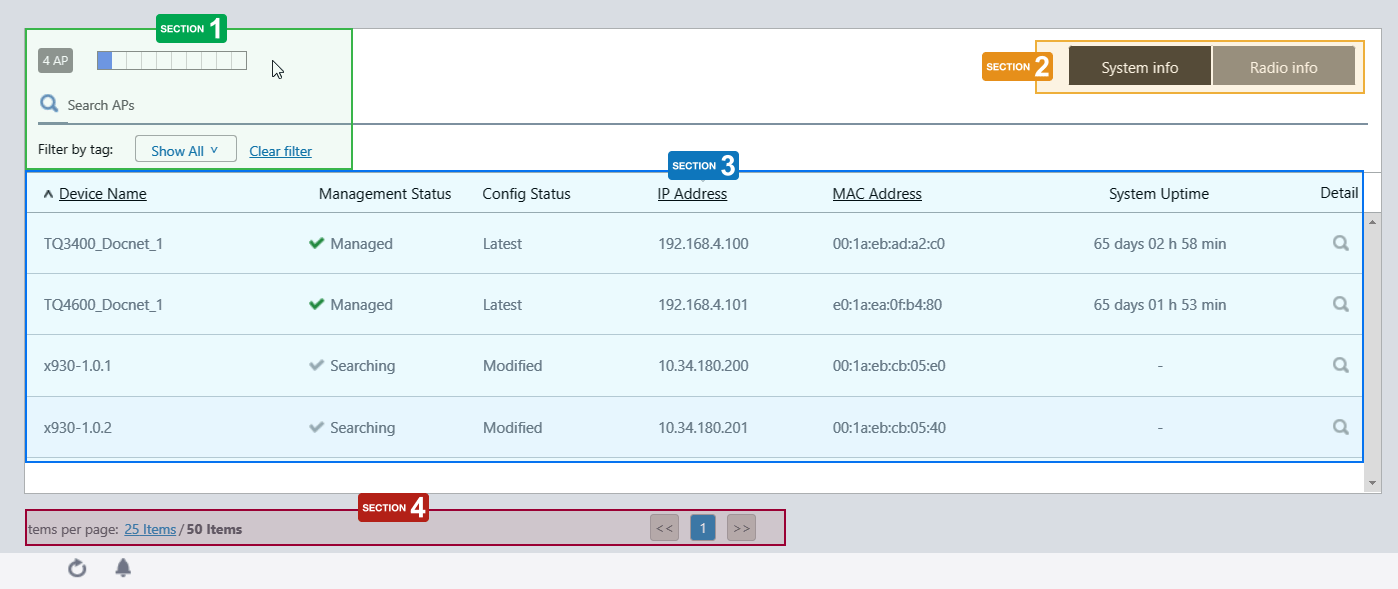Click the AP usage progress bar
The width and height of the screenshot is (1398, 589).
pyautogui.click(x=171, y=61)
